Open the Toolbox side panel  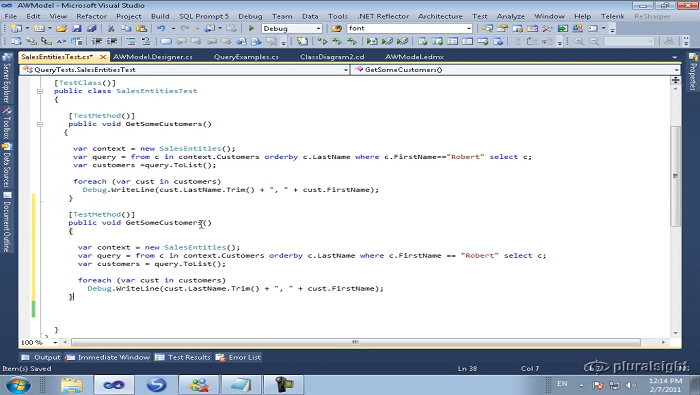7,122
